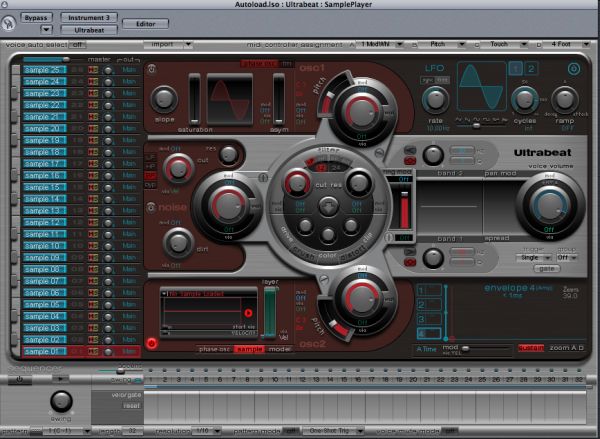Viewport: 600px width, 439px height.
Task: Toggle the noise generator power button
Action: tap(151, 207)
